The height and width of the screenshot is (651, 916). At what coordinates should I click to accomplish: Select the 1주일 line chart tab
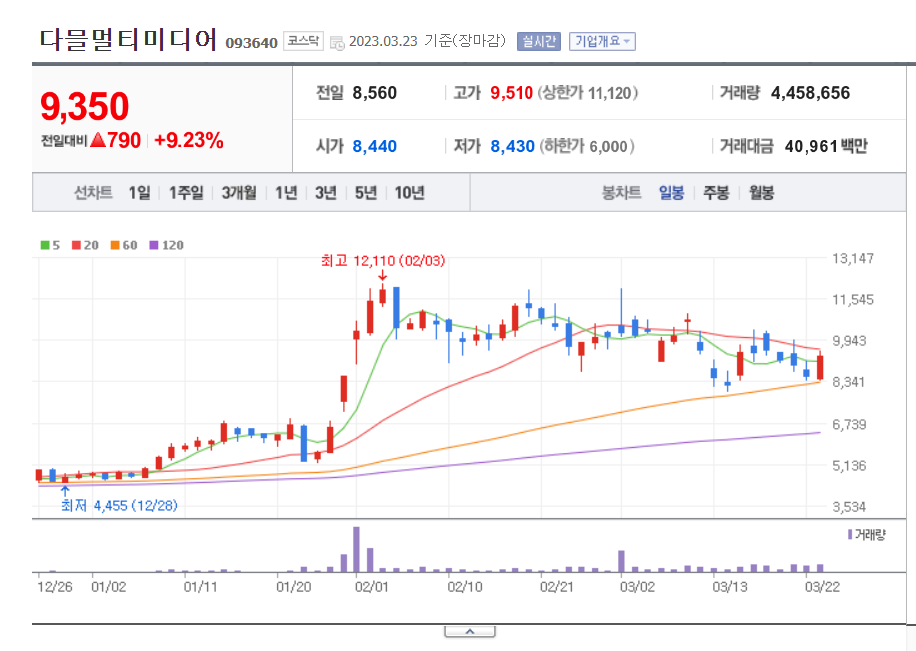point(186,192)
